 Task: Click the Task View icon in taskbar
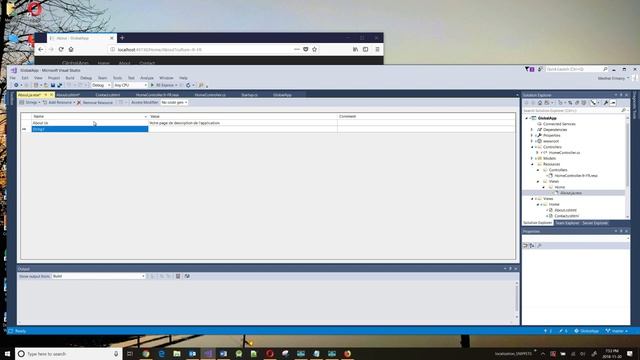130,354
